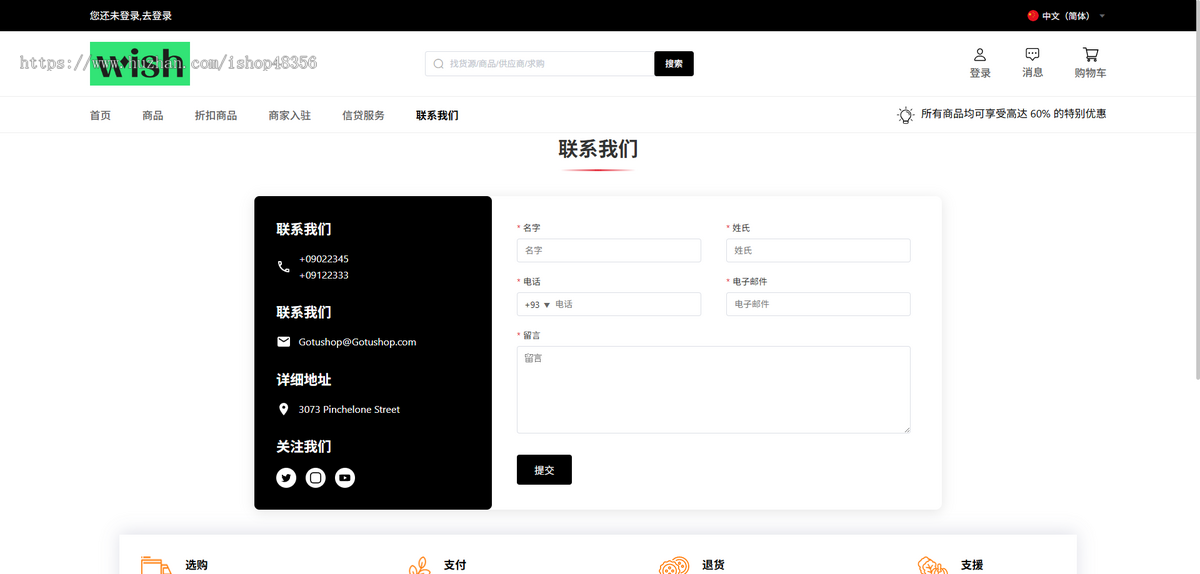Click the 选购 shopping feature icon

point(156,565)
